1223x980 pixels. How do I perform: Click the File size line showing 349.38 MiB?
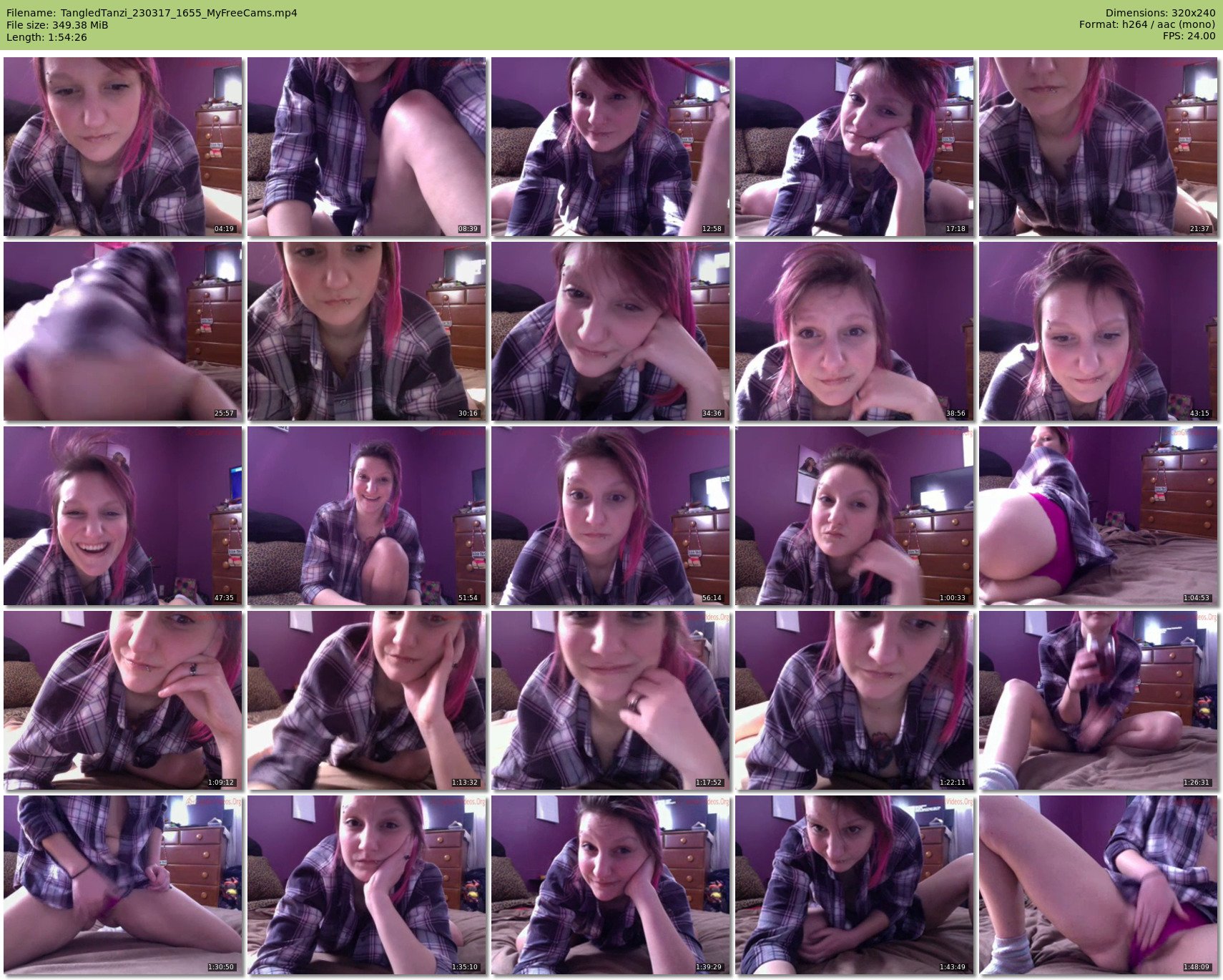pos(57,25)
